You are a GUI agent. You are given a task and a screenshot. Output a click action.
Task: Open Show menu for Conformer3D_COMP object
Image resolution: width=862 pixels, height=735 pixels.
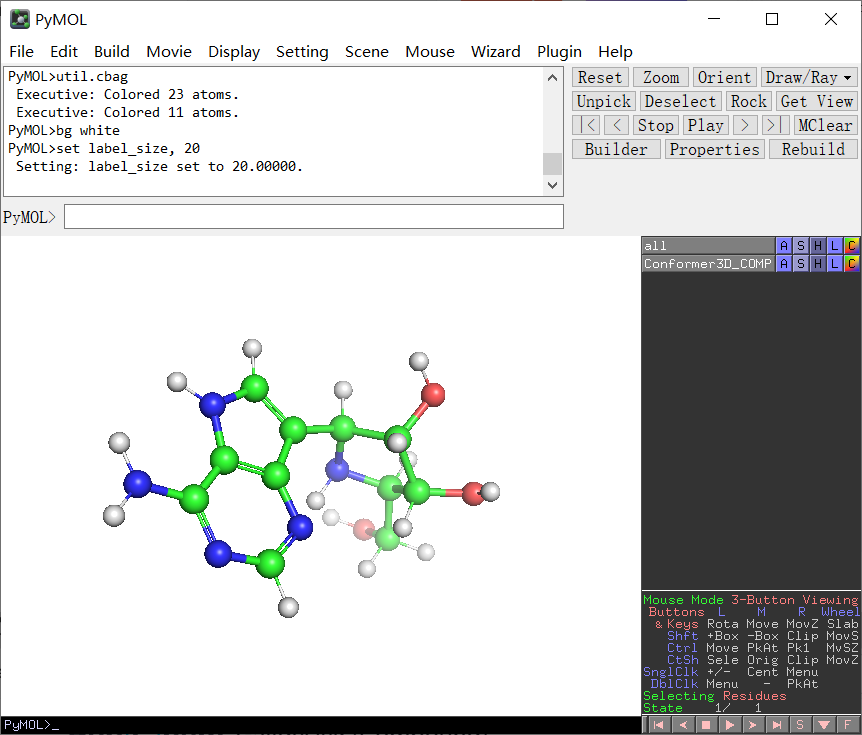click(800, 264)
